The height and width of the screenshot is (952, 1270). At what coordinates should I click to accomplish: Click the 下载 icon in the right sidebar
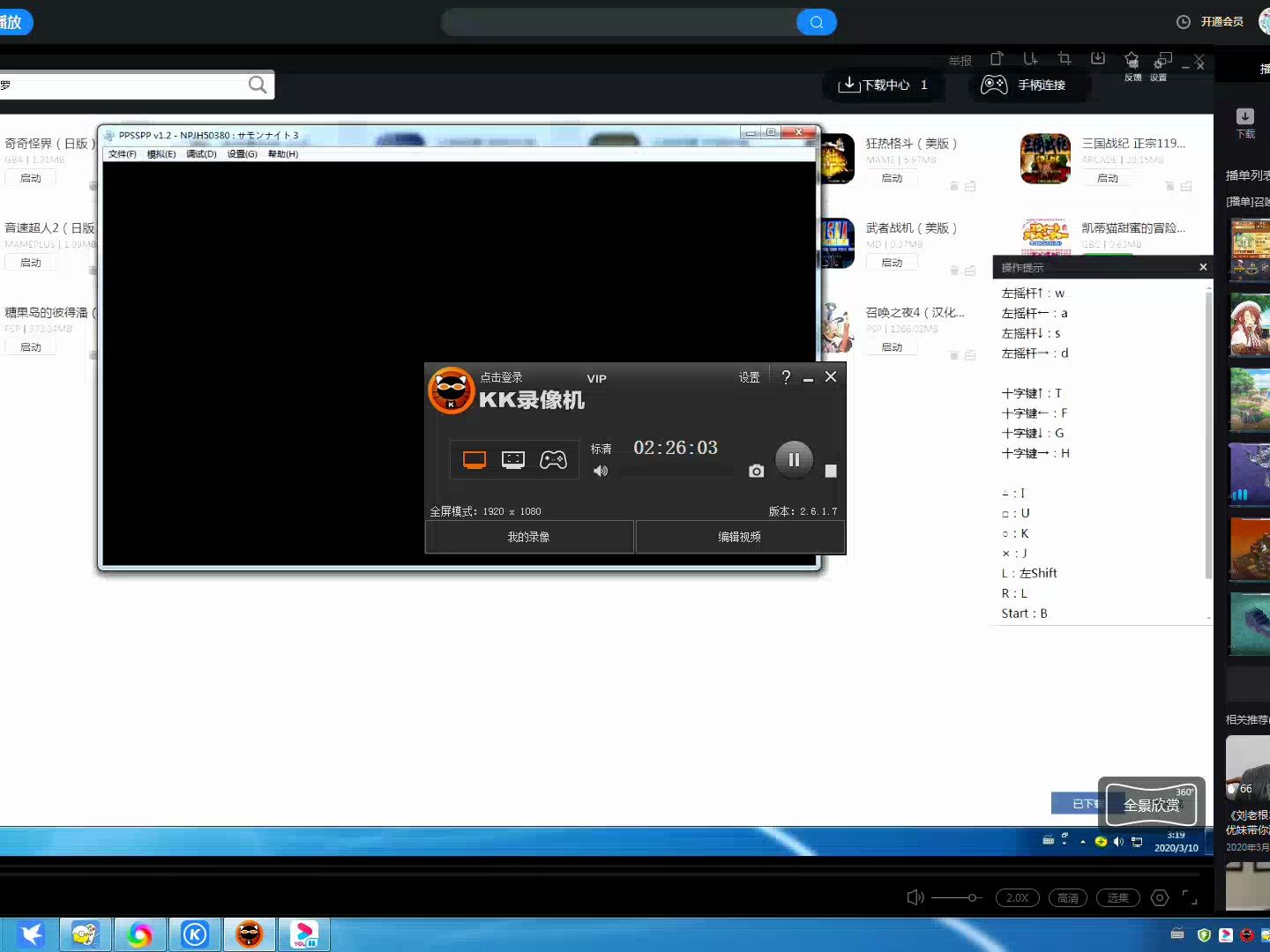[x=1245, y=123]
